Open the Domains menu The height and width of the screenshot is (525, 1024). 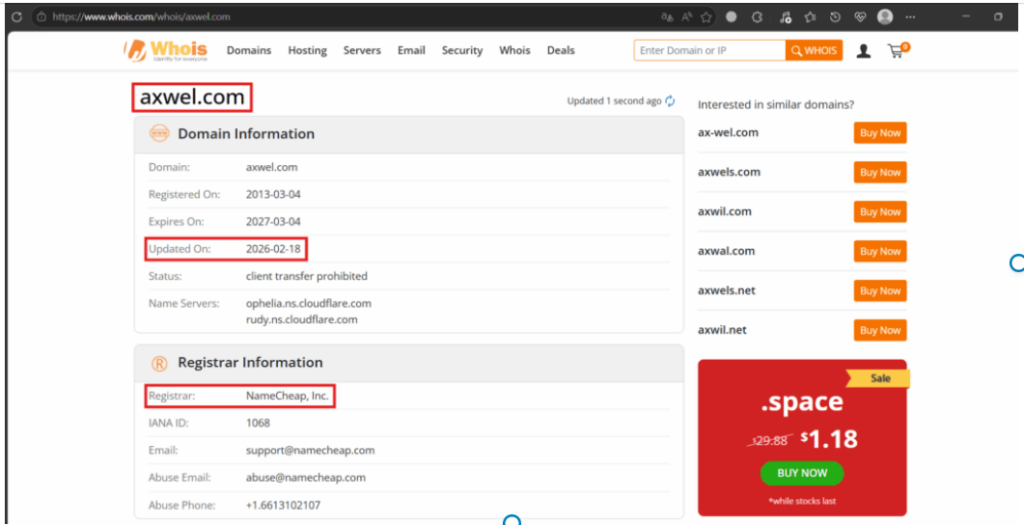pyautogui.click(x=249, y=50)
